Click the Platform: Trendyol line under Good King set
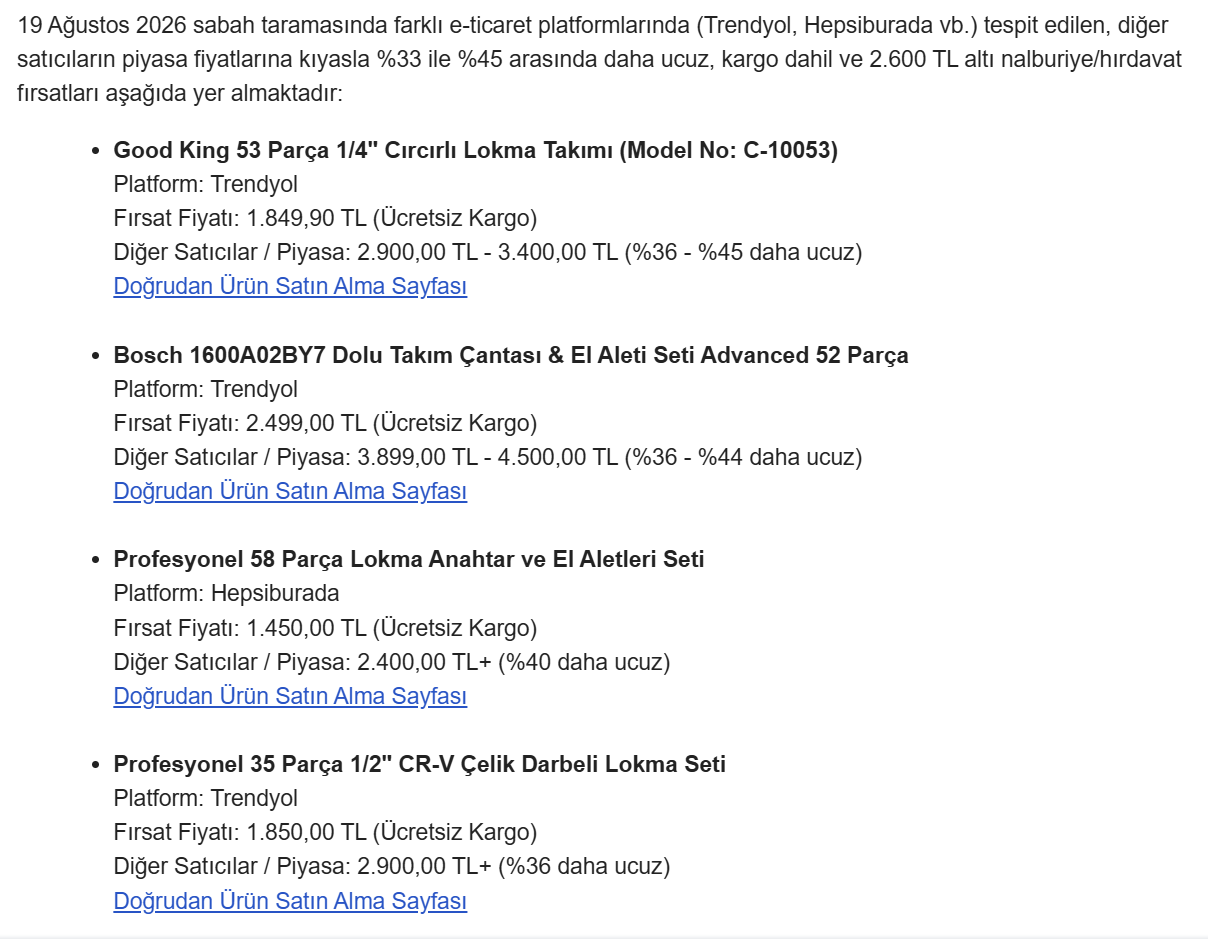This screenshot has height=947, width=1208. pyautogui.click(x=206, y=184)
